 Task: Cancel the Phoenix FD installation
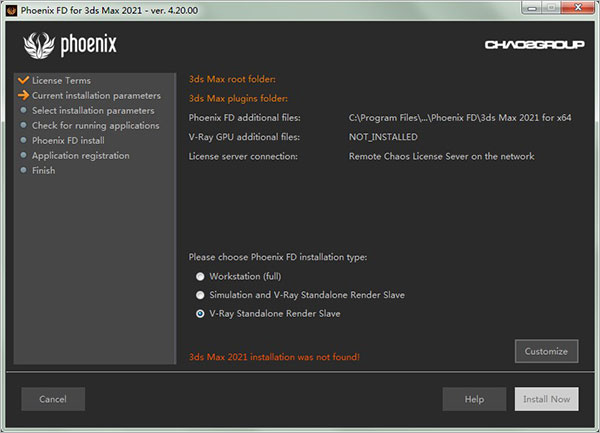tap(53, 399)
